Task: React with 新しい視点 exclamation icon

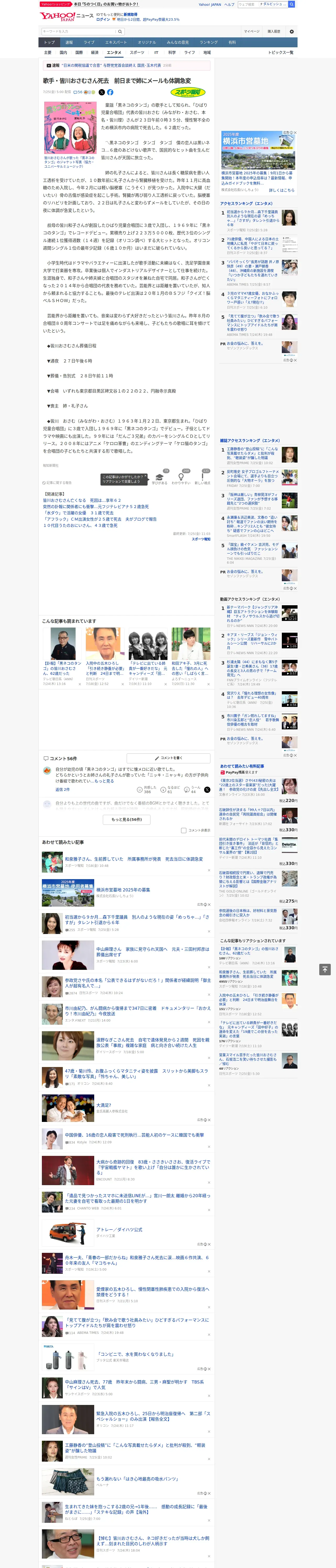Action: 203,477
